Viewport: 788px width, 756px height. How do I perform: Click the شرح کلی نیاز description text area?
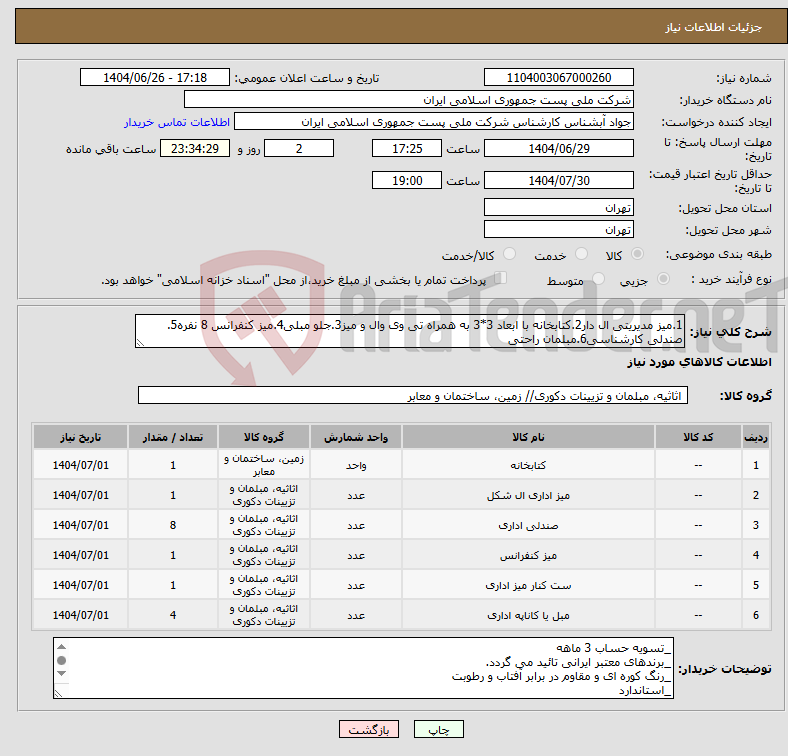click(410, 331)
